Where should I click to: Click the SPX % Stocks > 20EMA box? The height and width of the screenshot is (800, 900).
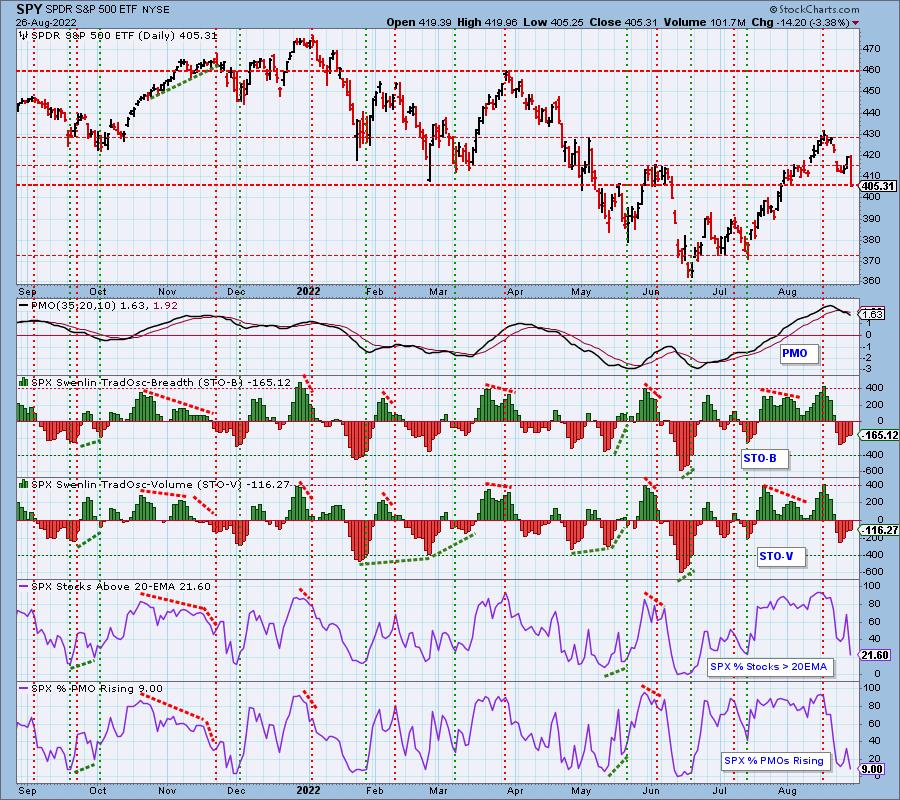[x=769, y=667]
